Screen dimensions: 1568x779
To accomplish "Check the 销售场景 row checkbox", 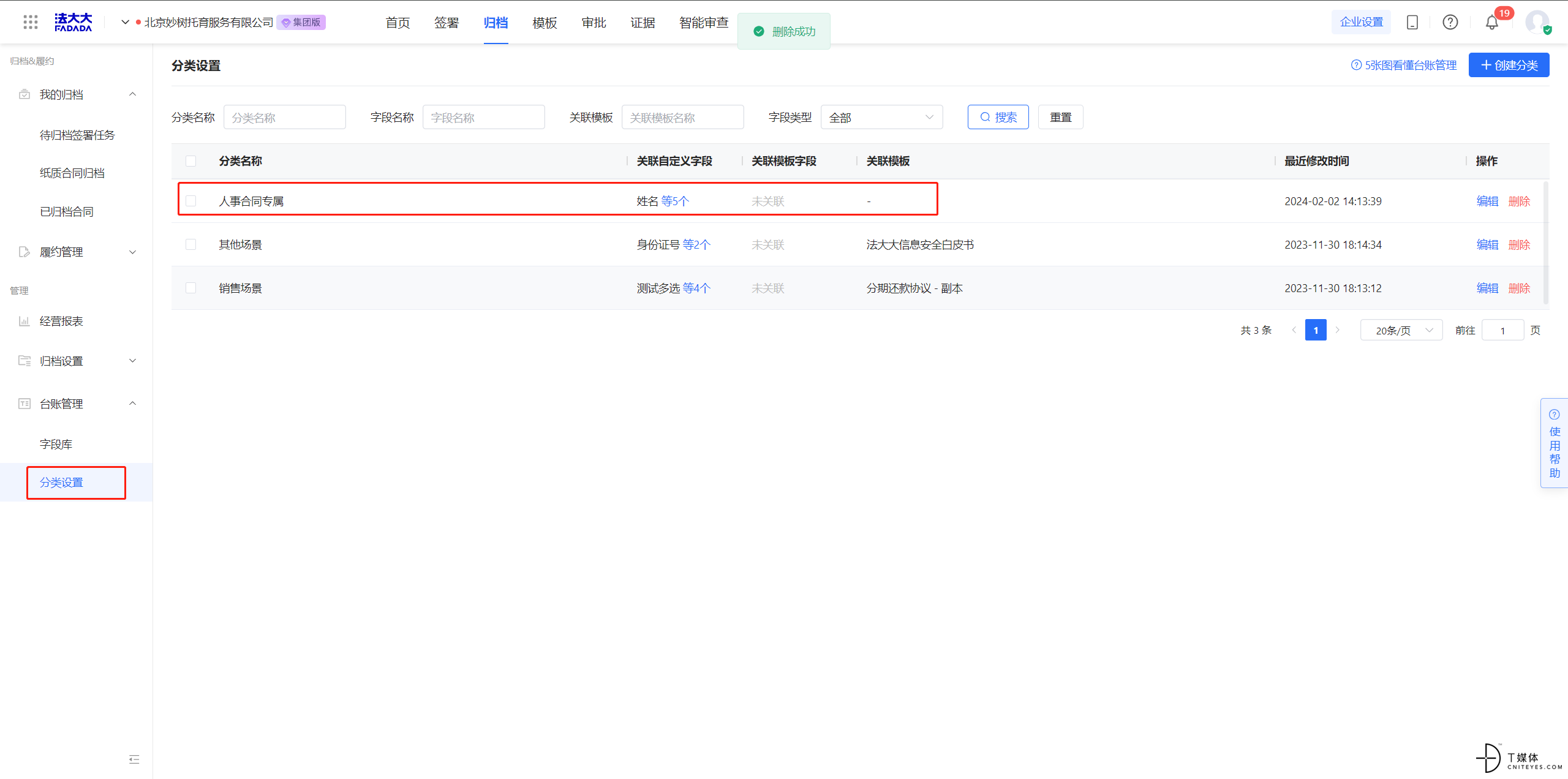I will 191,288.
